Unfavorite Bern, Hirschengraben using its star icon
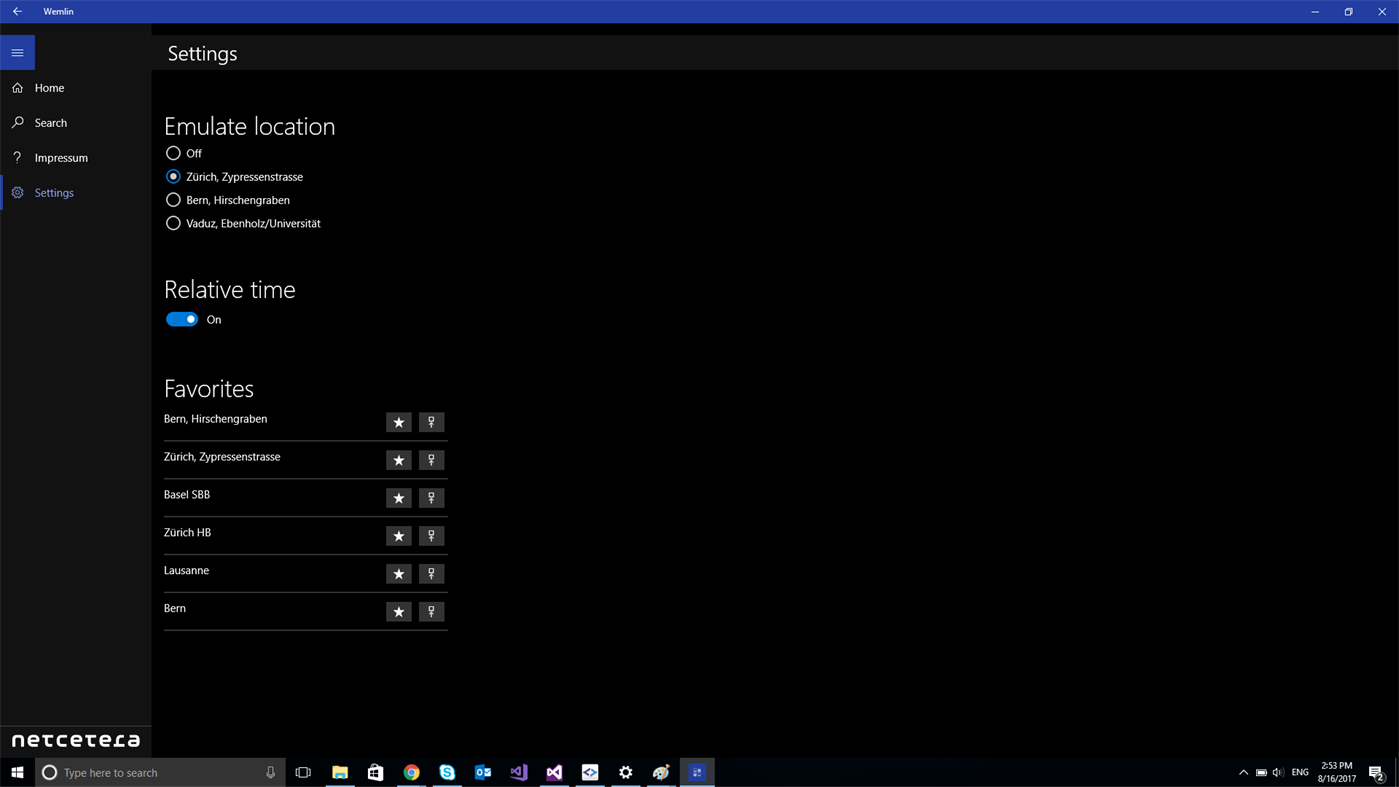The height and width of the screenshot is (787, 1399). (398, 421)
